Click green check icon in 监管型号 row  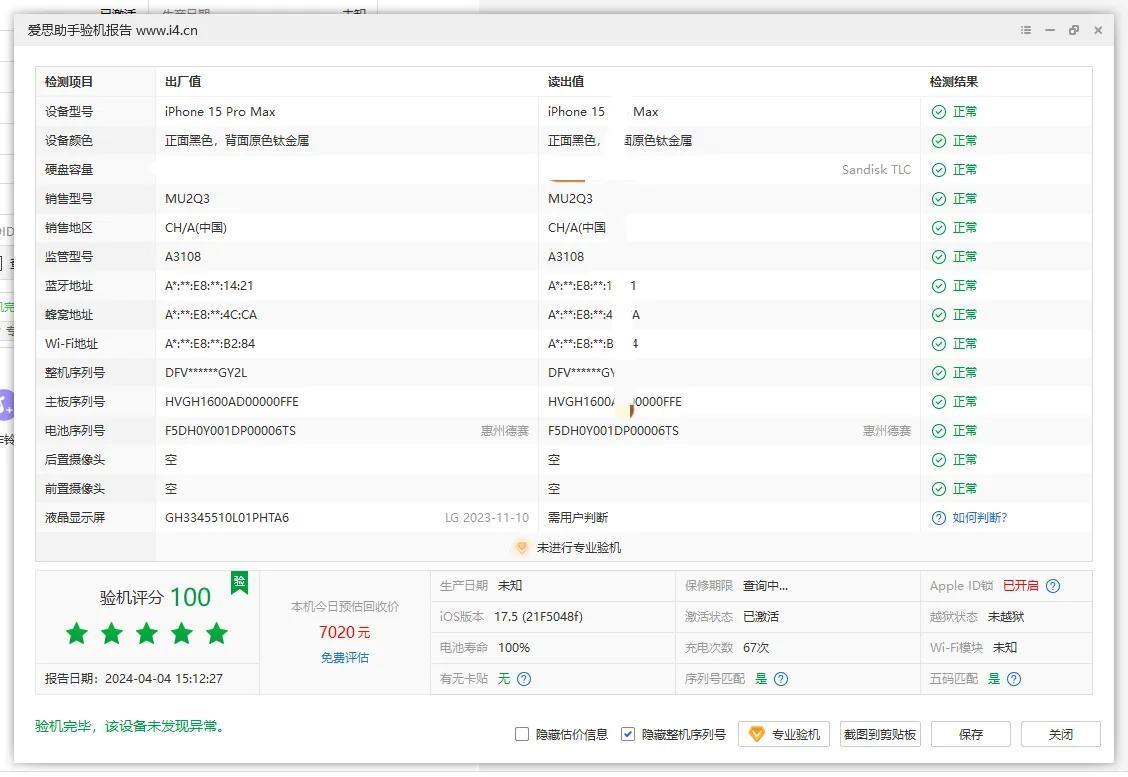[x=939, y=257]
